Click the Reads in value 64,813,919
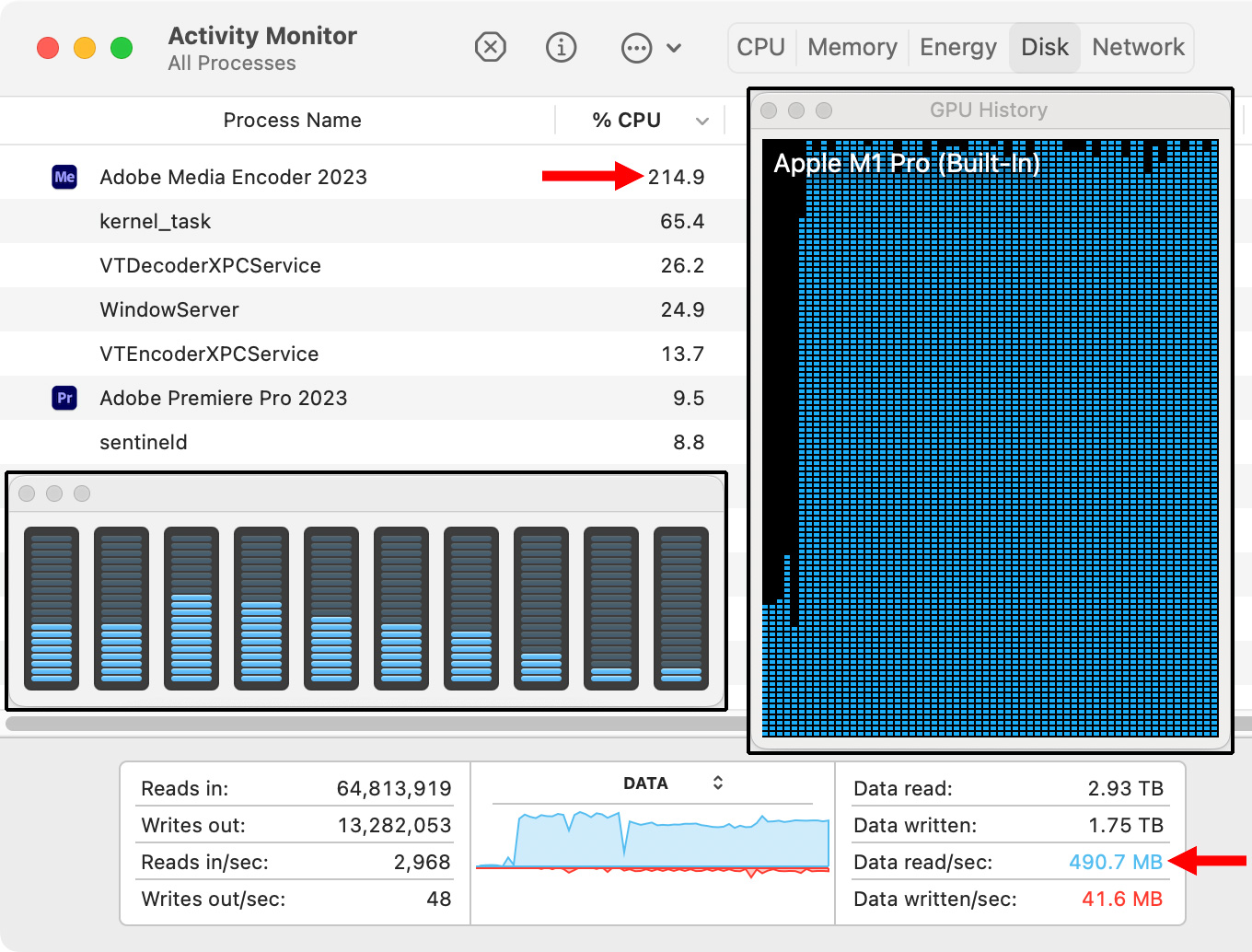1252x952 pixels. [x=394, y=789]
